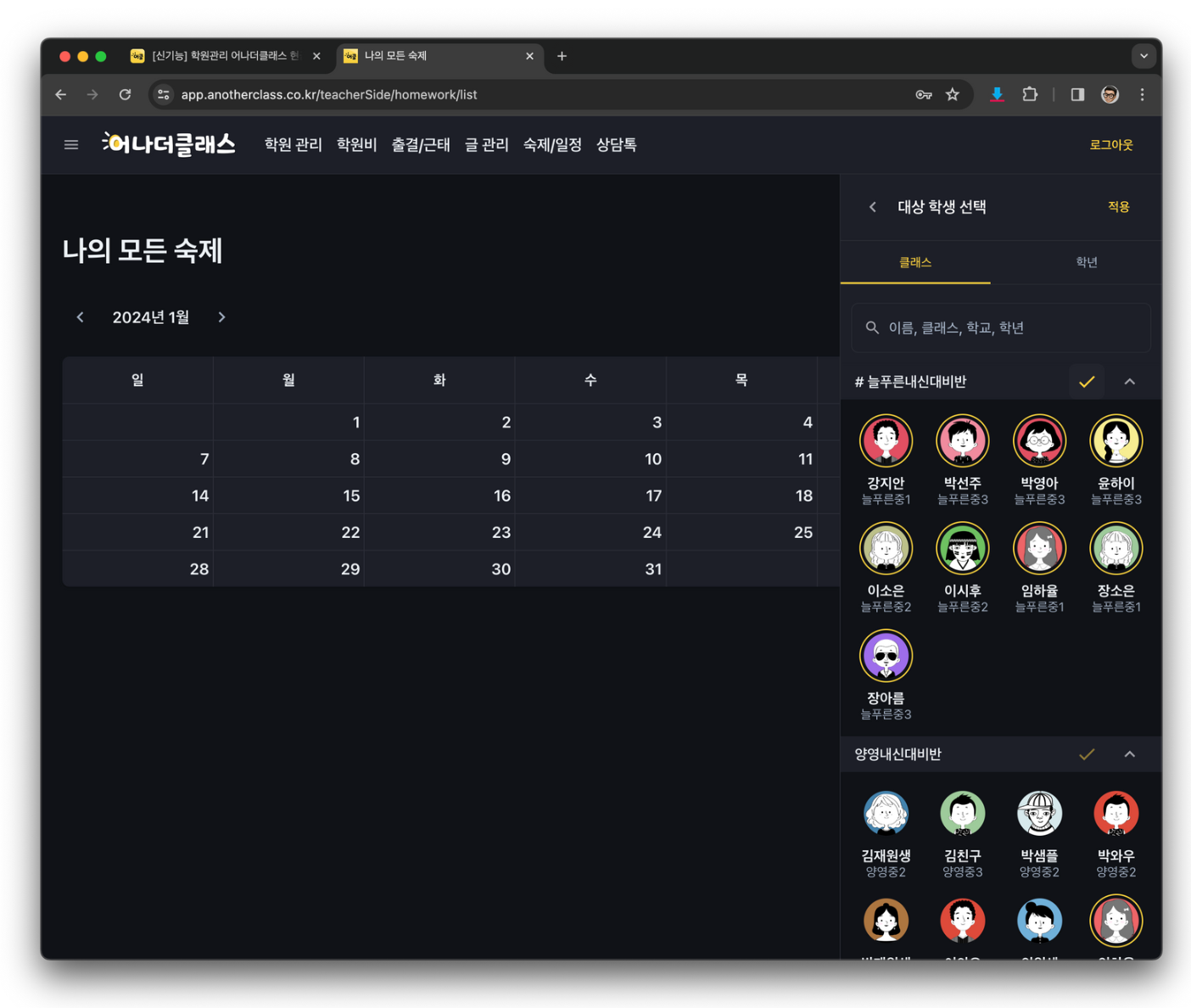The width and height of the screenshot is (1191, 1008).
Task: Collapse the 양영내신대비반 class group
Action: [1130, 754]
